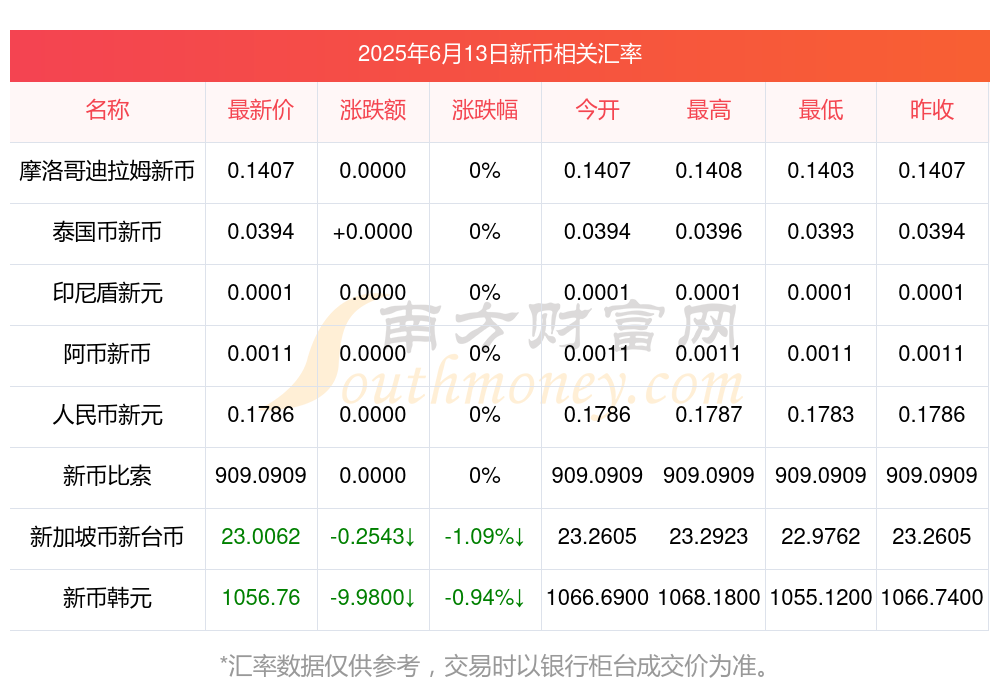Click the row name 阿币新币
Screen dimensions: 1000x698
pos(107,353)
